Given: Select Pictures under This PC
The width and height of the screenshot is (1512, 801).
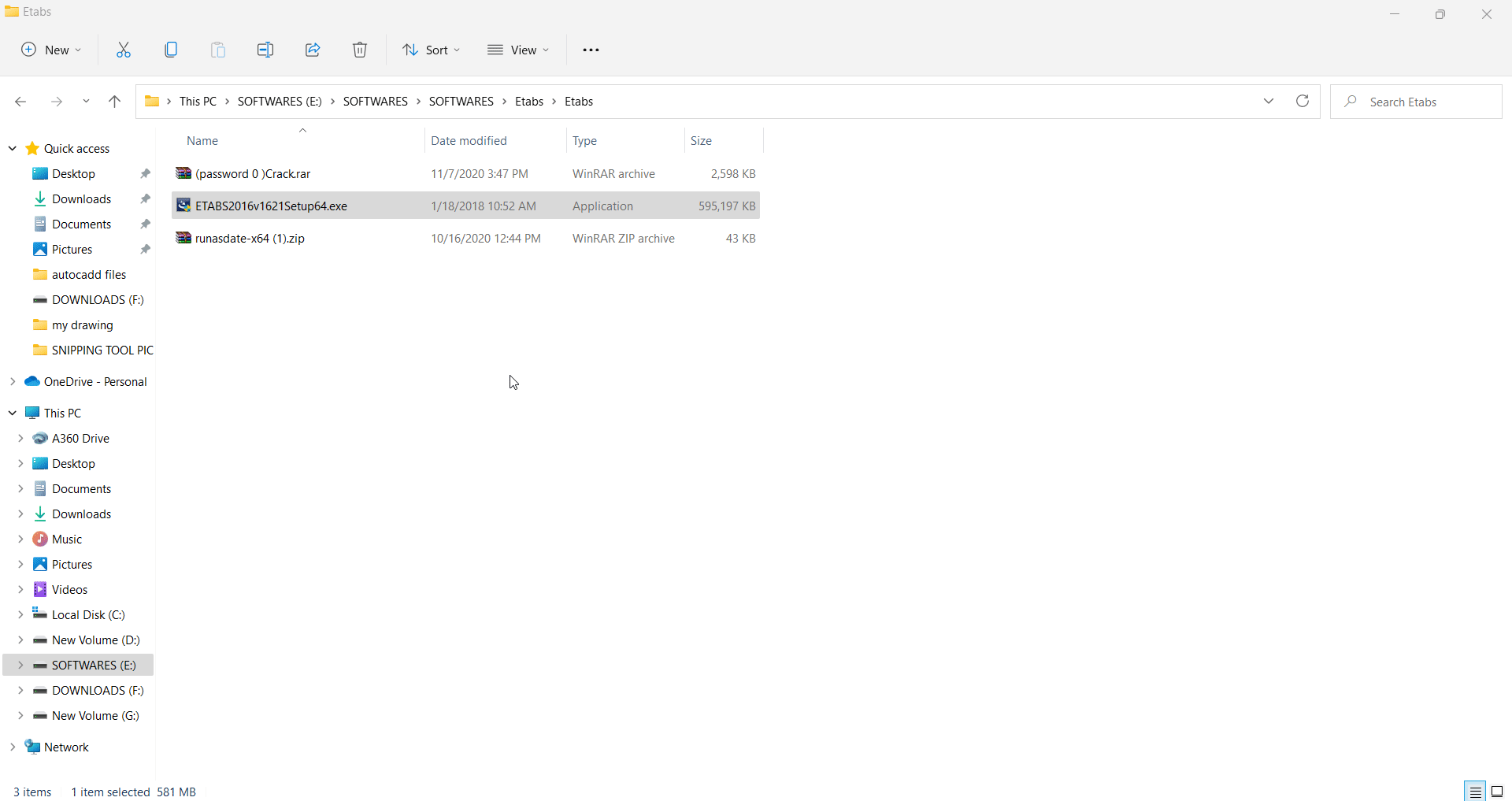Looking at the screenshot, I should pyautogui.click(x=72, y=564).
